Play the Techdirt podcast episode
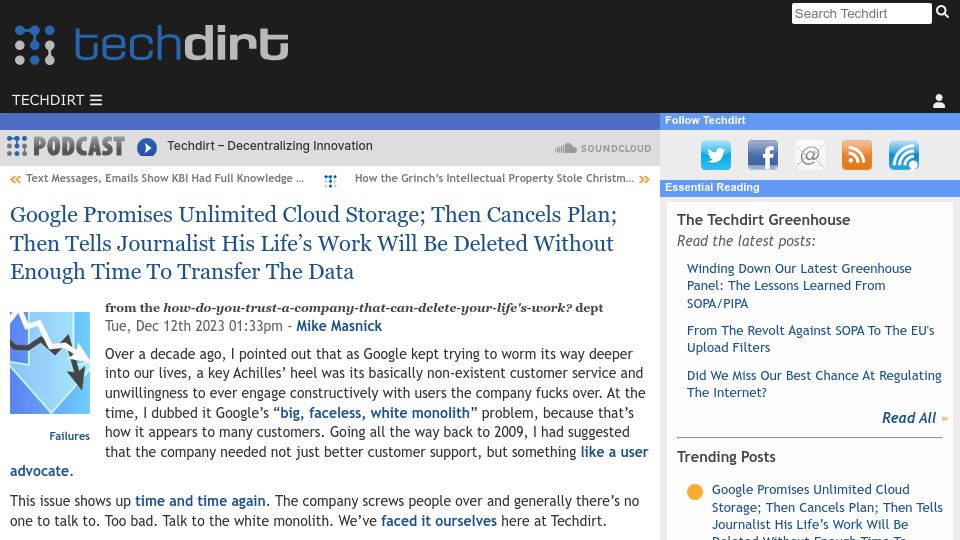This screenshot has width=960, height=540. click(x=147, y=147)
